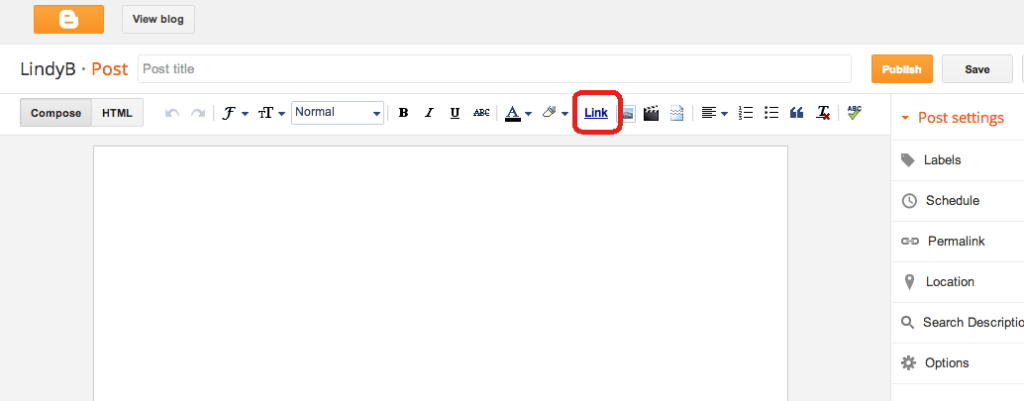Remove formatting from selection
The image size is (1024, 401).
coord(823,113)
